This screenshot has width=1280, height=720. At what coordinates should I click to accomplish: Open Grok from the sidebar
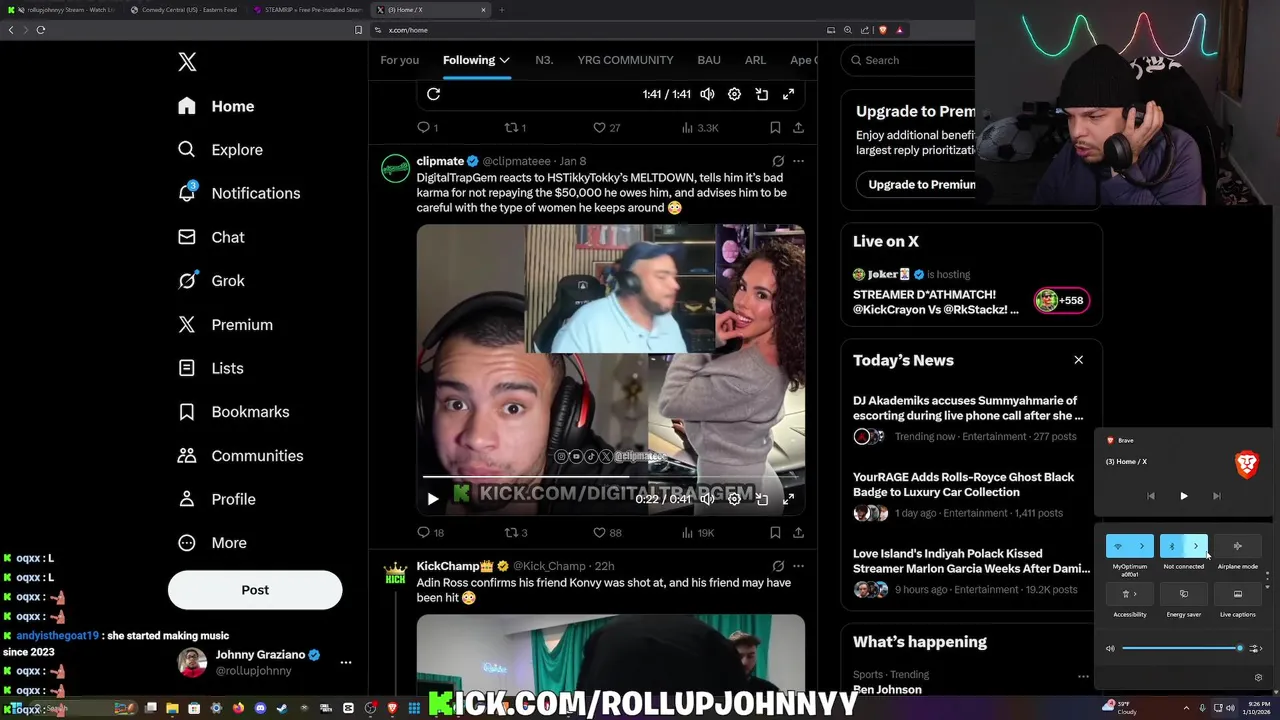tap(212, 281)
